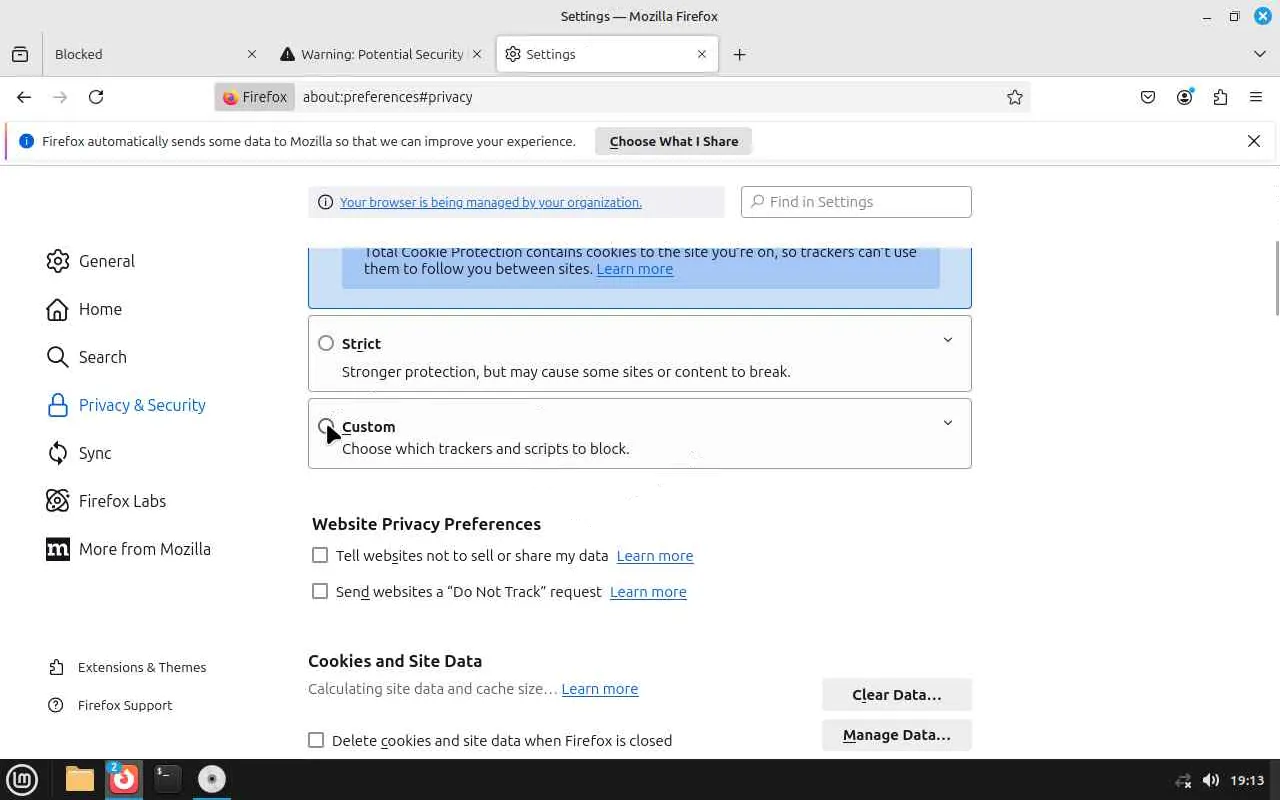Image resolution: width=1280 pixels, height=800 pixels.
Task: Enable delete cookies when Firefox closes
Action: (x=316, y=740)
